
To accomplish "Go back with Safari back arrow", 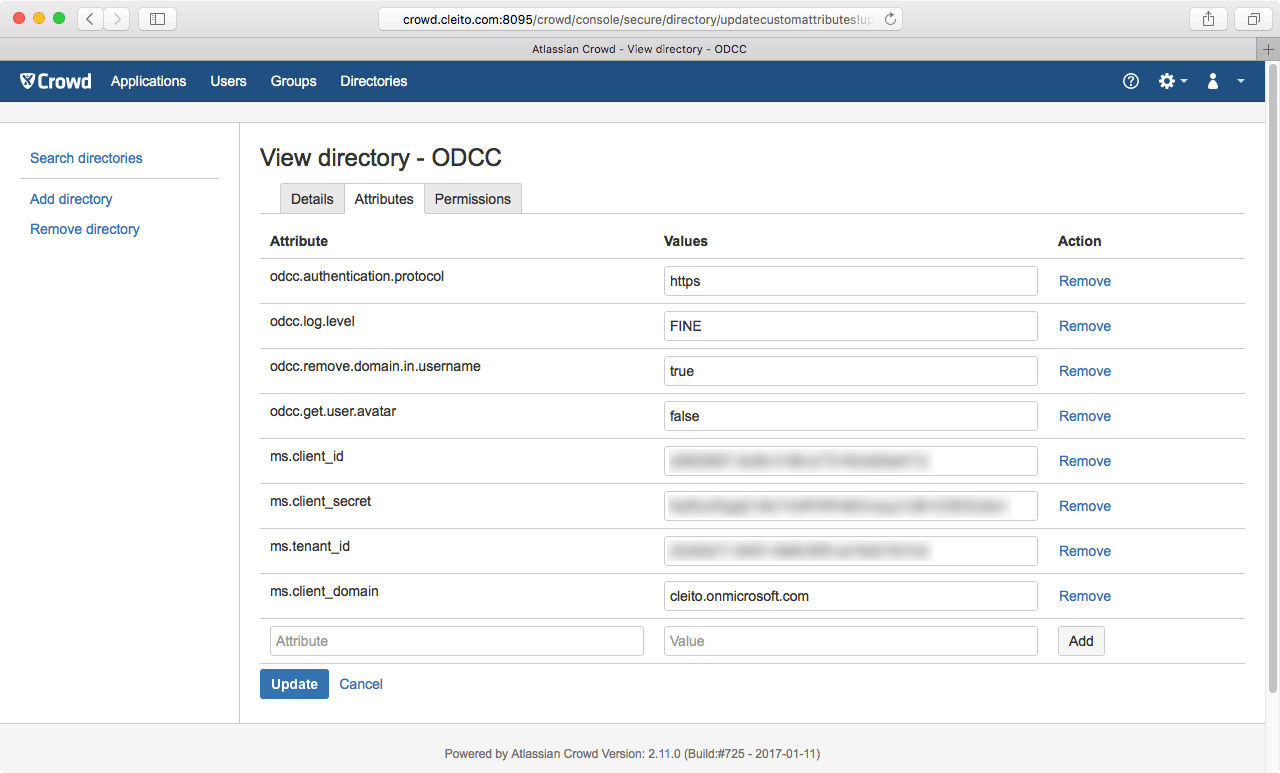I will point(90,18).
